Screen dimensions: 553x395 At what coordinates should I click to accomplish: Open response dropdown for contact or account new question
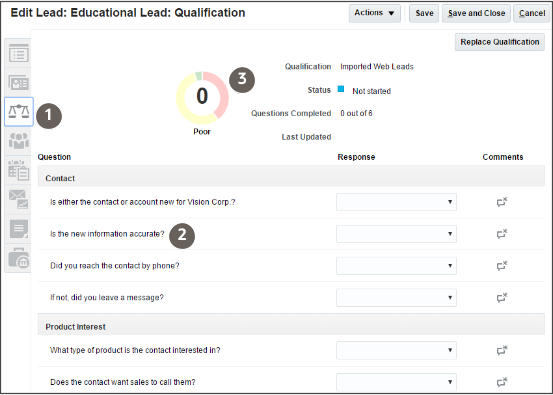click(x=396, y=202)
